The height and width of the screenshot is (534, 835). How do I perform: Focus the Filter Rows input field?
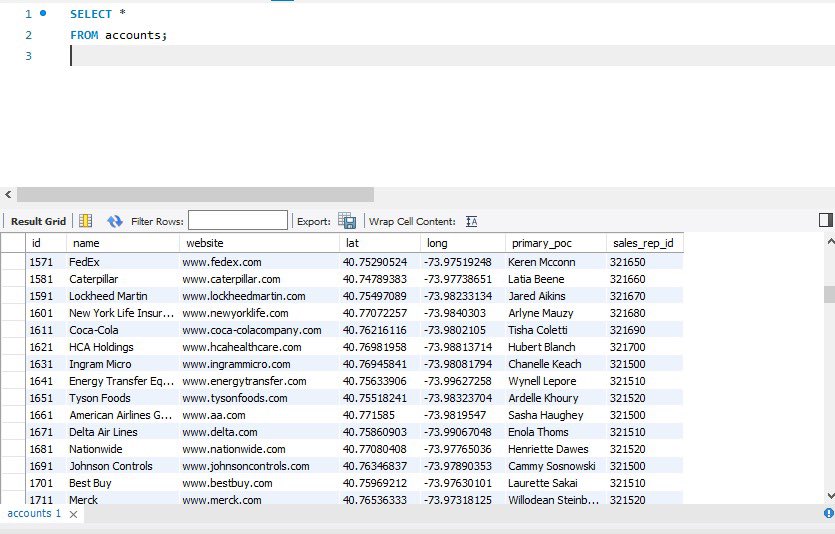coord(238,220)
